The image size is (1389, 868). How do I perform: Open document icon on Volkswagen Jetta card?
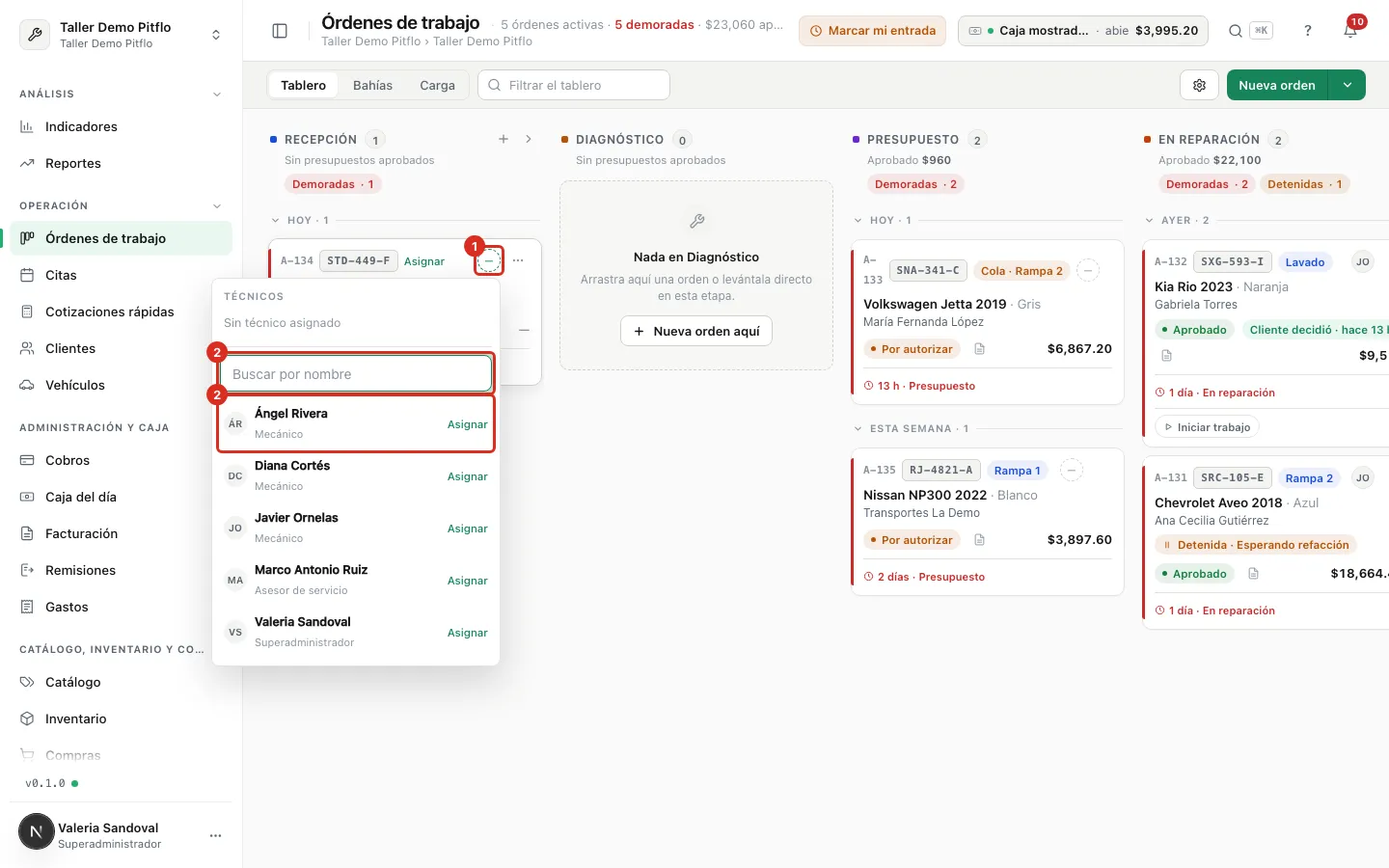pyautogui.click(x=979, y=349)
